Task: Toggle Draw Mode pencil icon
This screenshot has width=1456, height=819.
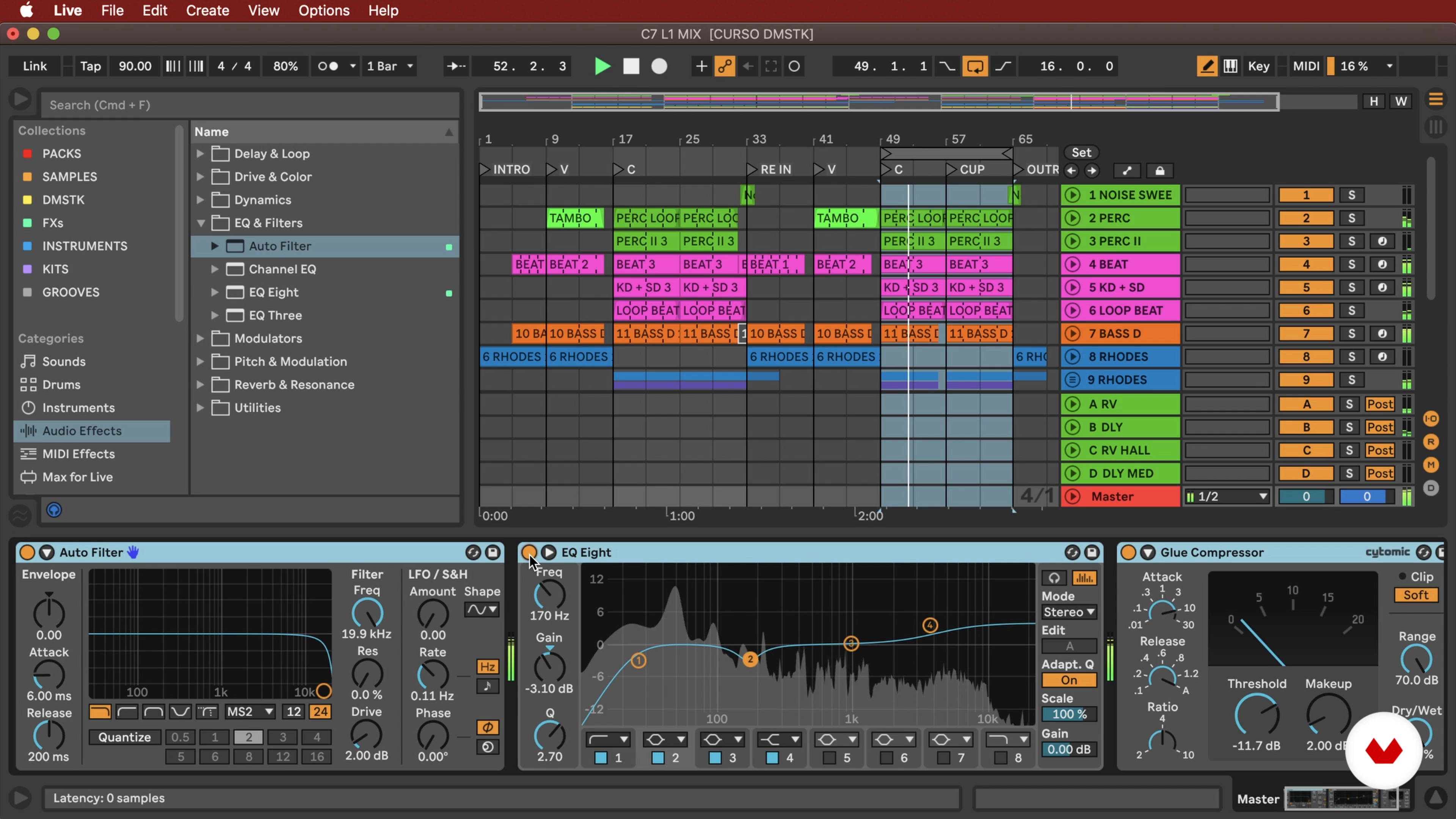Action: (1207, 66)
